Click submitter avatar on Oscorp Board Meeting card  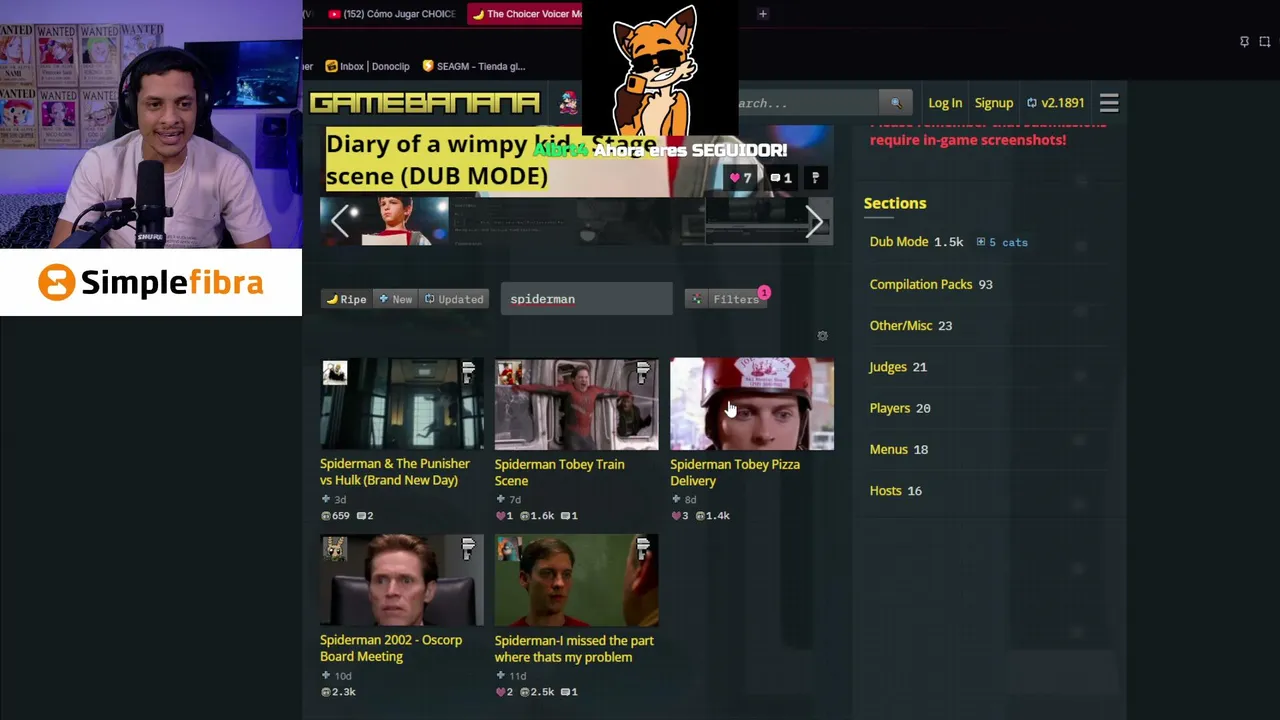coord(335,549)
